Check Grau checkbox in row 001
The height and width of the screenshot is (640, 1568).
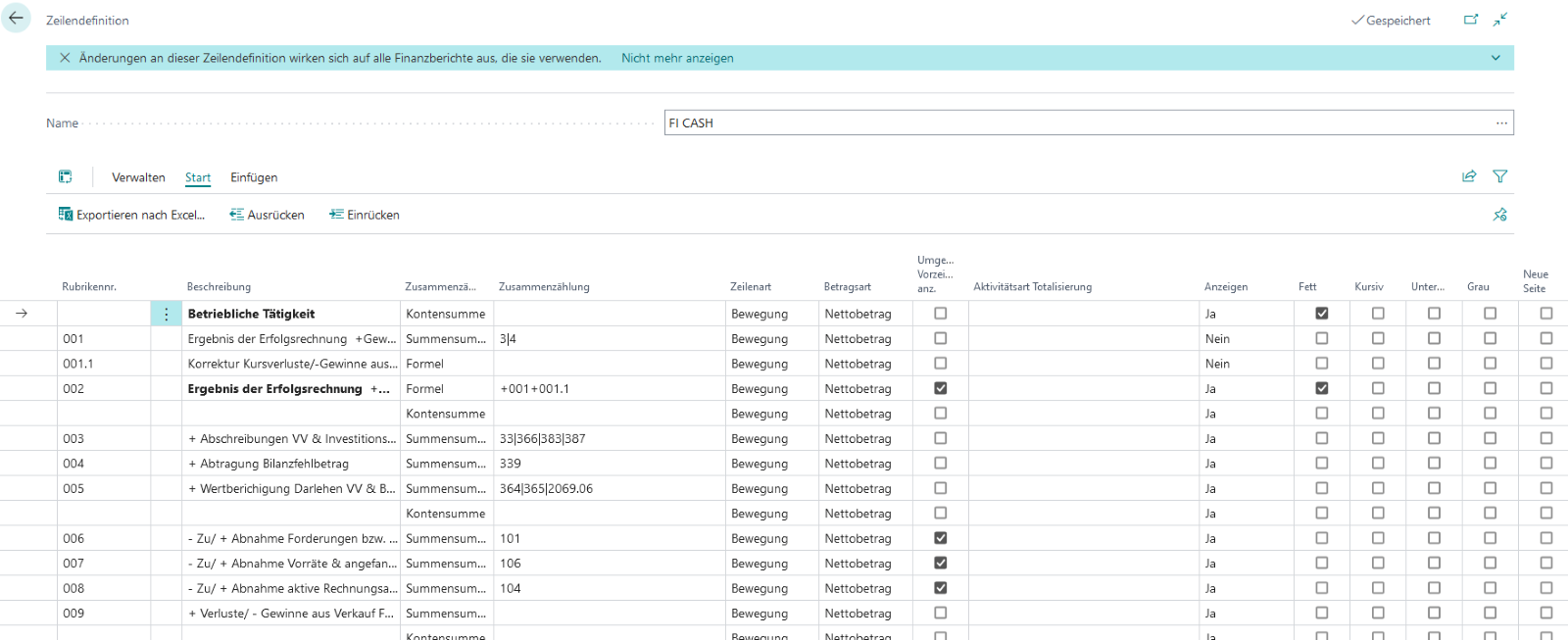click(x=1491, y=338)
